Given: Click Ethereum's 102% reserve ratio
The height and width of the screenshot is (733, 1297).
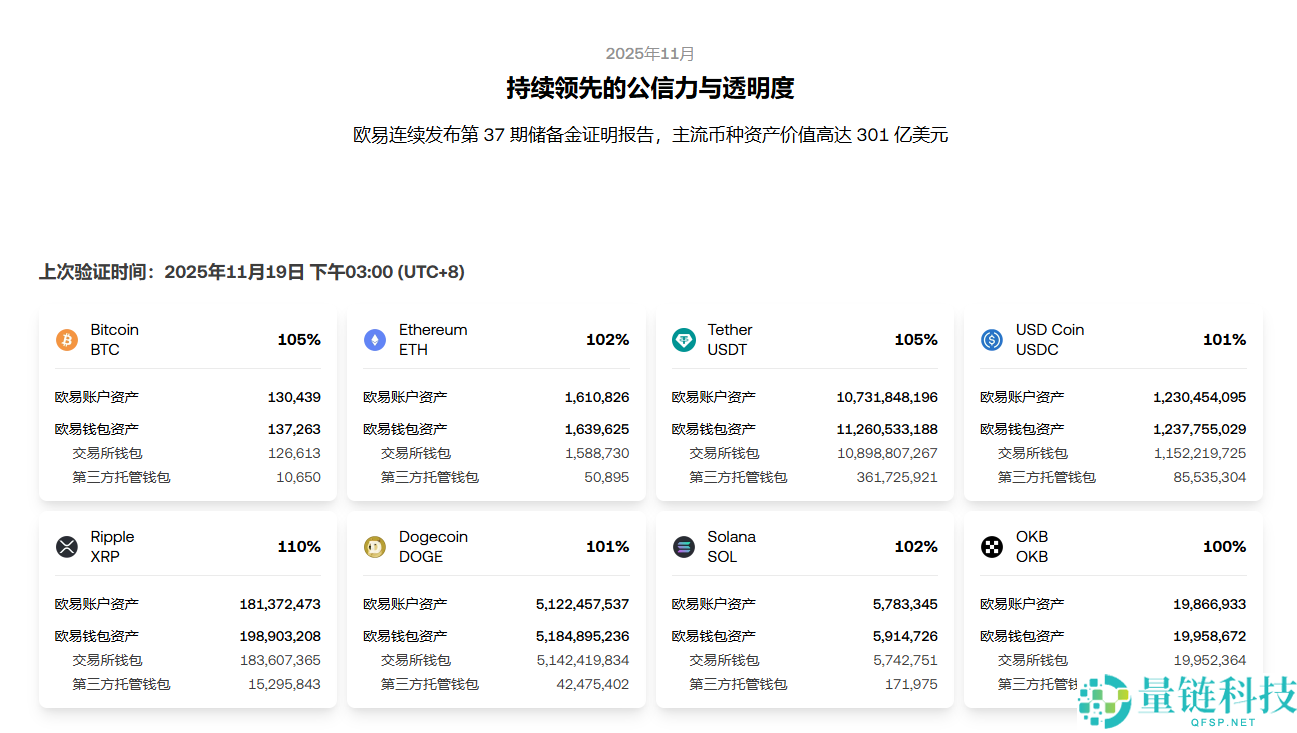Looking at the screenshot, I should coord(608,340).
